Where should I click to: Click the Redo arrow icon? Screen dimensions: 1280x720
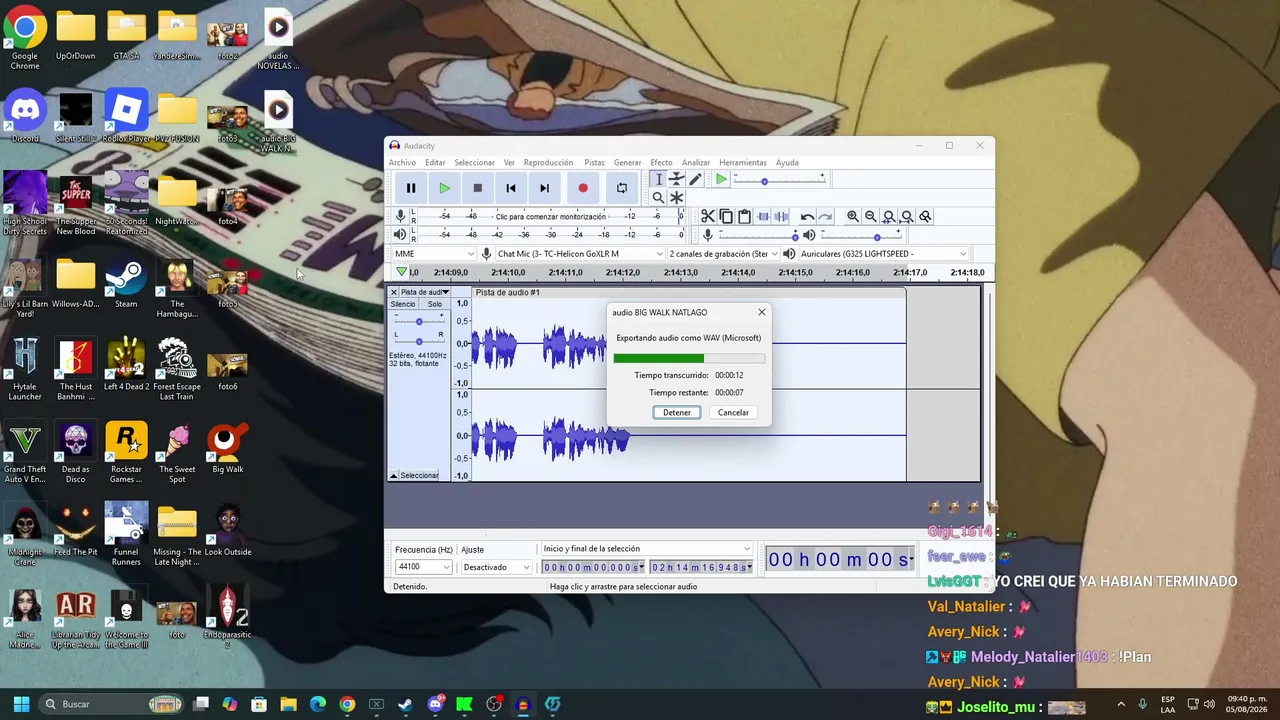(825, 217)
